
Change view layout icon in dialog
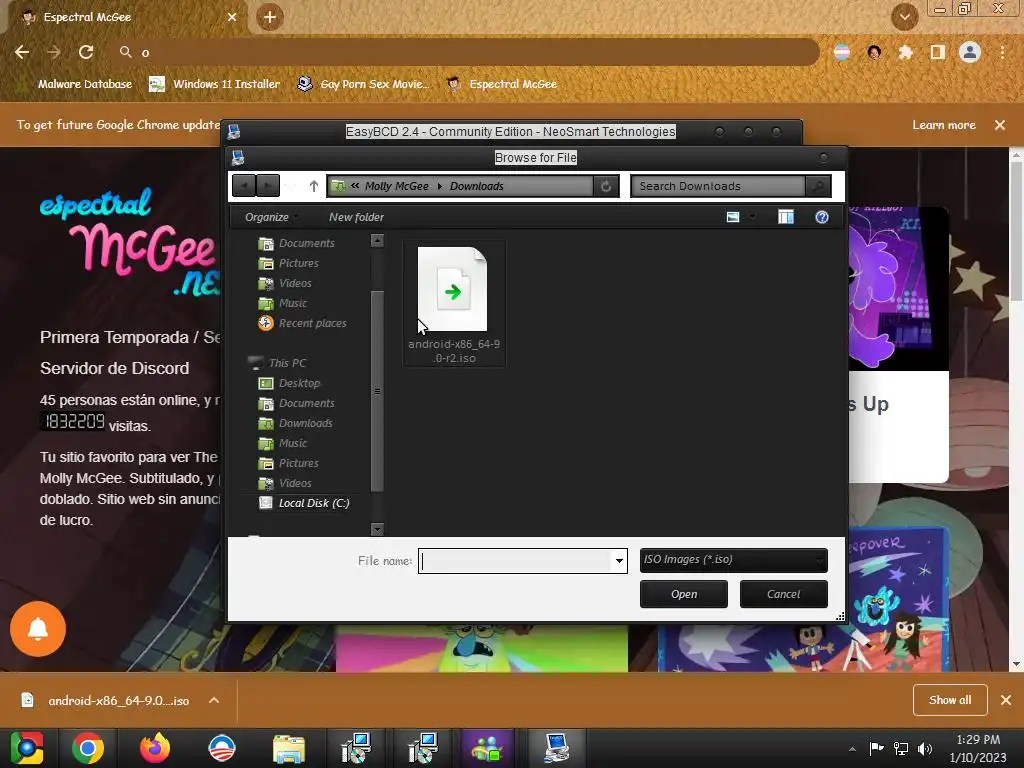(x=733, y=217)
